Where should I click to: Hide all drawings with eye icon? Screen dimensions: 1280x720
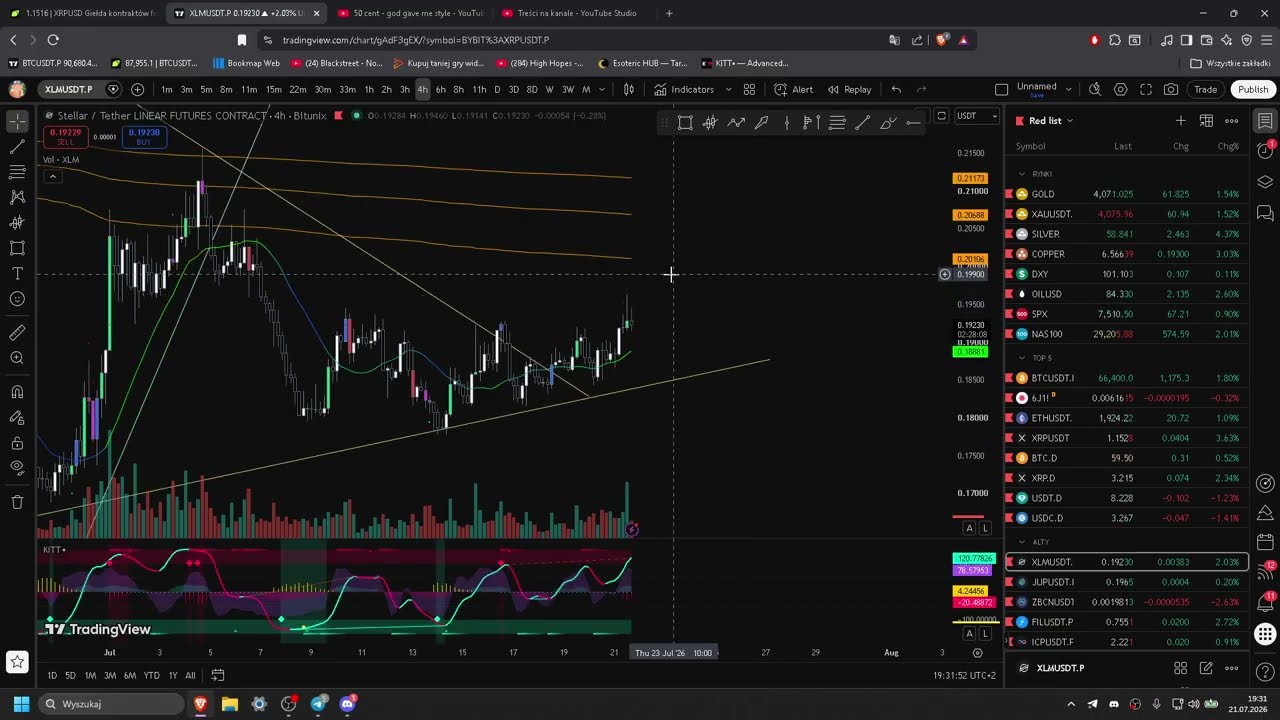point(17,468)
